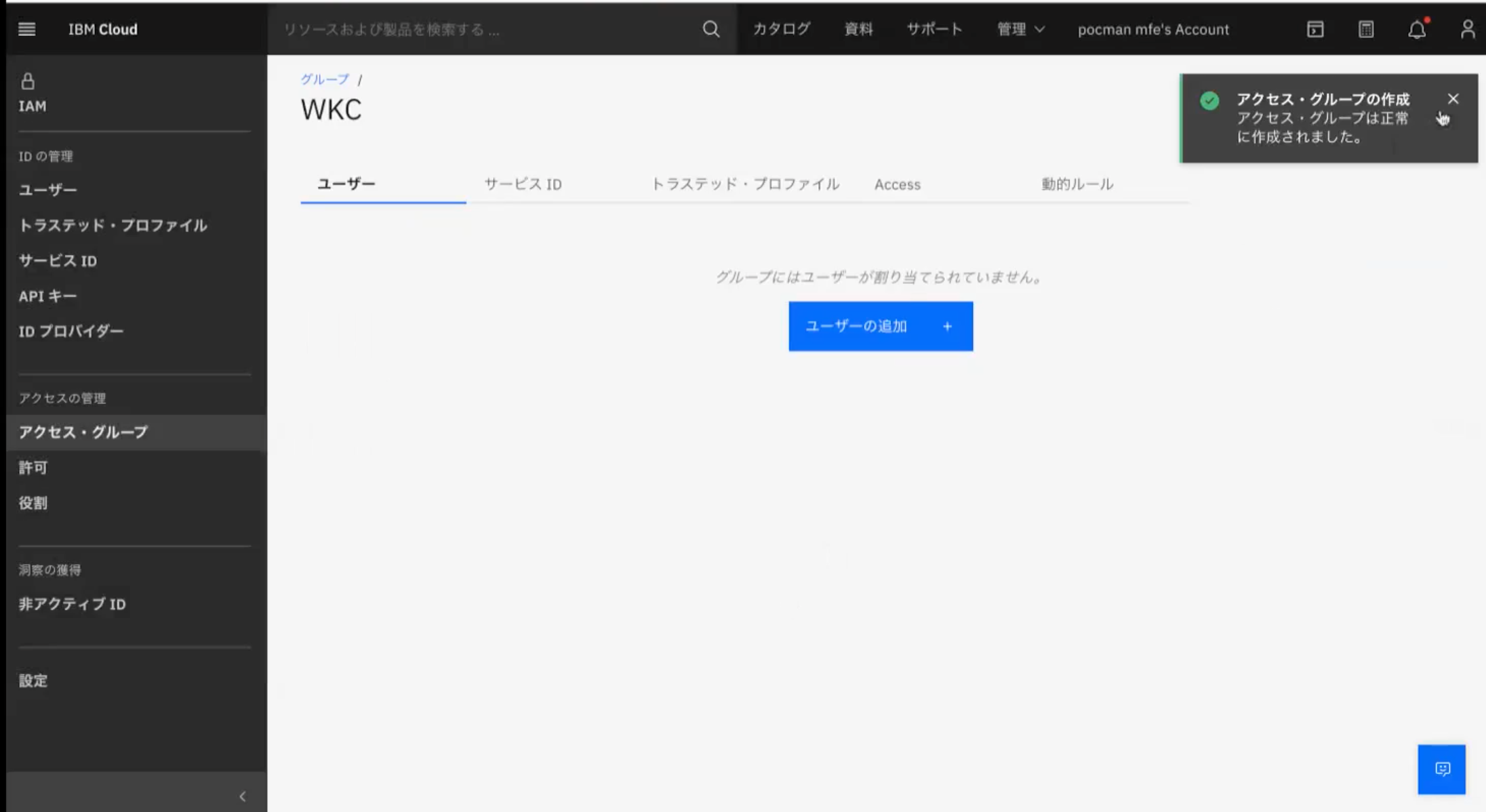Open the feedback chat icon button
The height and width of the screenshot is (812, 1486).
[1441, 769]
